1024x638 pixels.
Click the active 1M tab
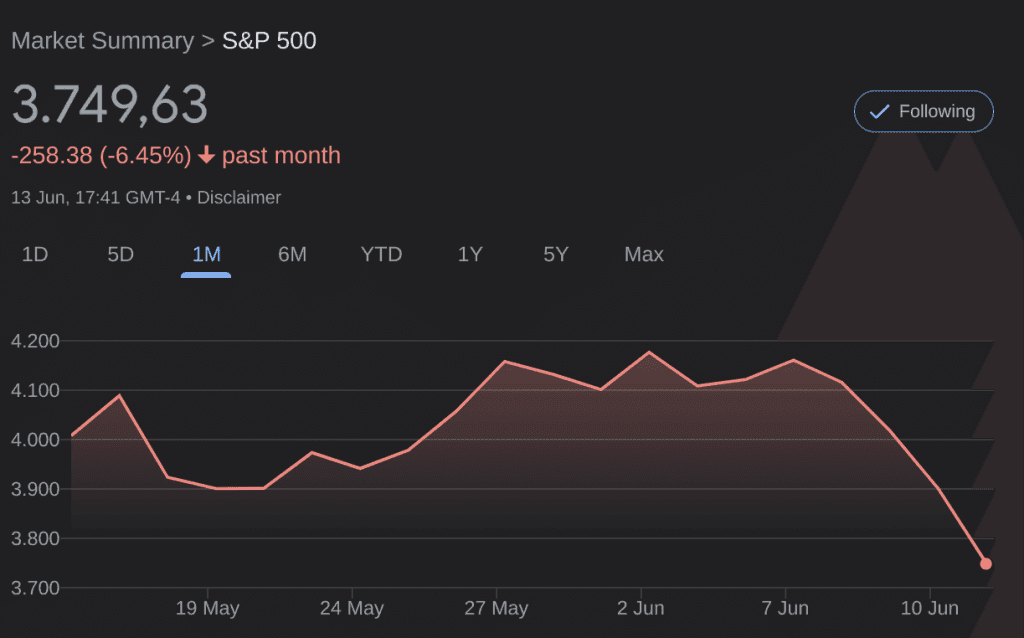coord(206,255)
